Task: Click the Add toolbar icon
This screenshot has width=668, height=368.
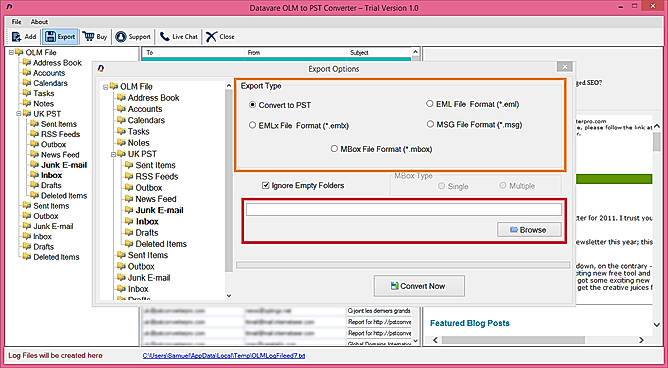Action: point(17,37)
